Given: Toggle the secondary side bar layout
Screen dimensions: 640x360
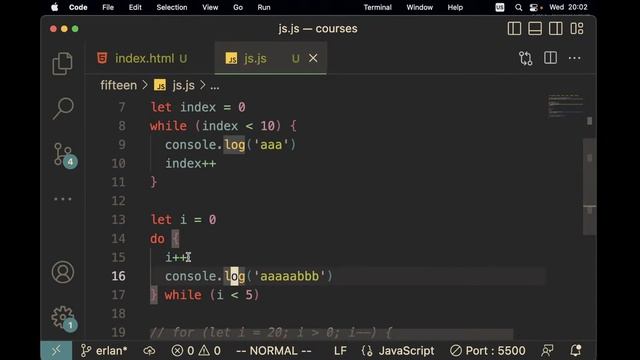Looking at the screenshot, I should 556,29.
